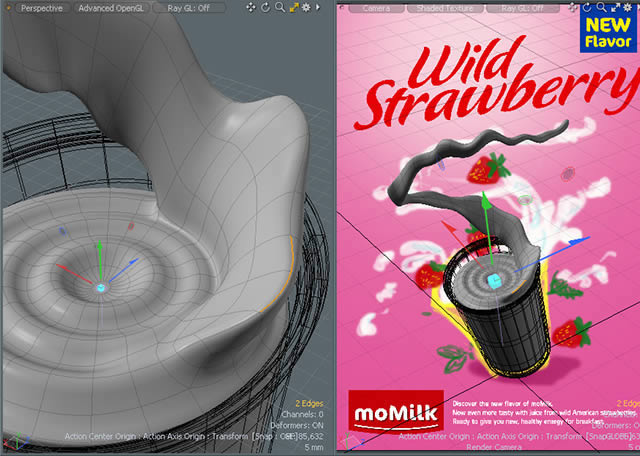
Task: Click the blue plane ring handle in Camera viewport
Action: tap(441, 162)
